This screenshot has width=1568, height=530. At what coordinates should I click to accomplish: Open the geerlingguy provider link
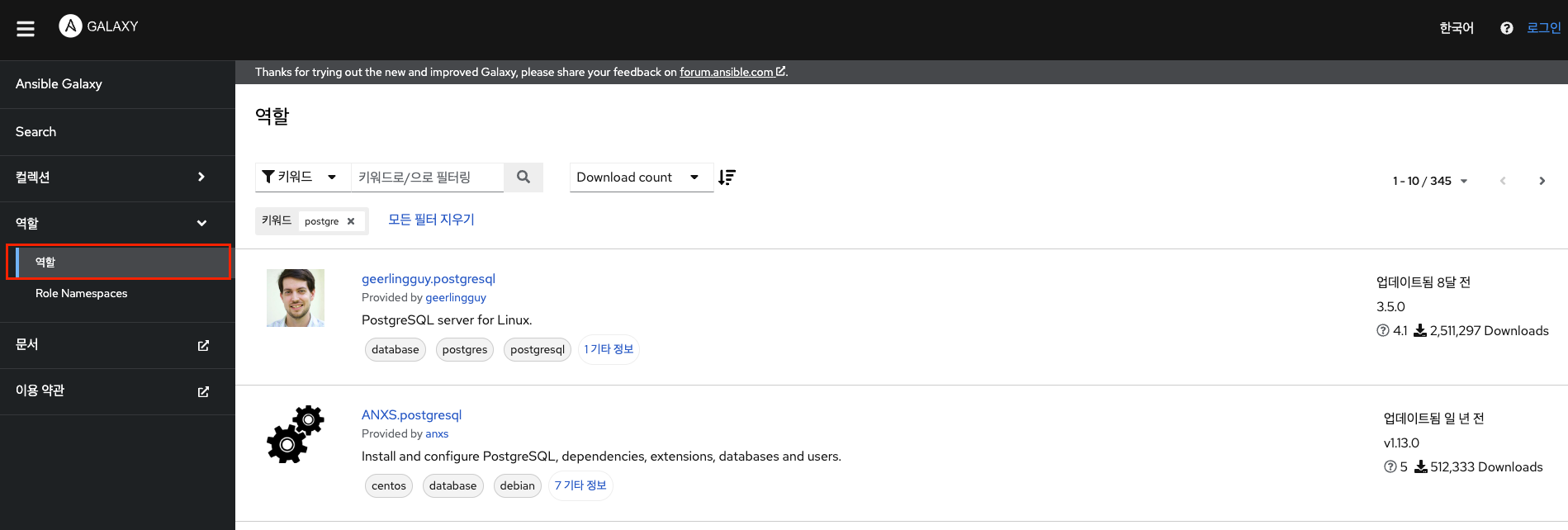click(x=456, y=297)
